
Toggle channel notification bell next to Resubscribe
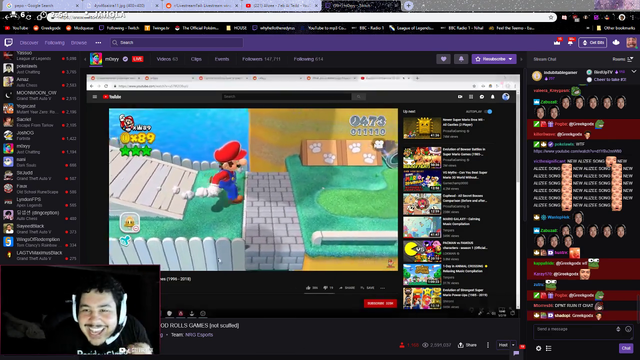461,59
